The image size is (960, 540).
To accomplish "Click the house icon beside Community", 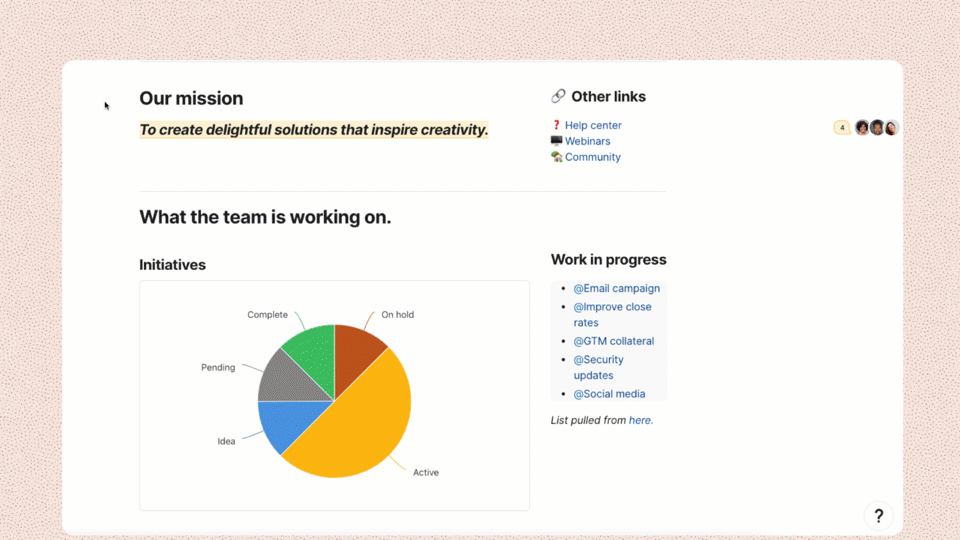I will tap(557, 157).
